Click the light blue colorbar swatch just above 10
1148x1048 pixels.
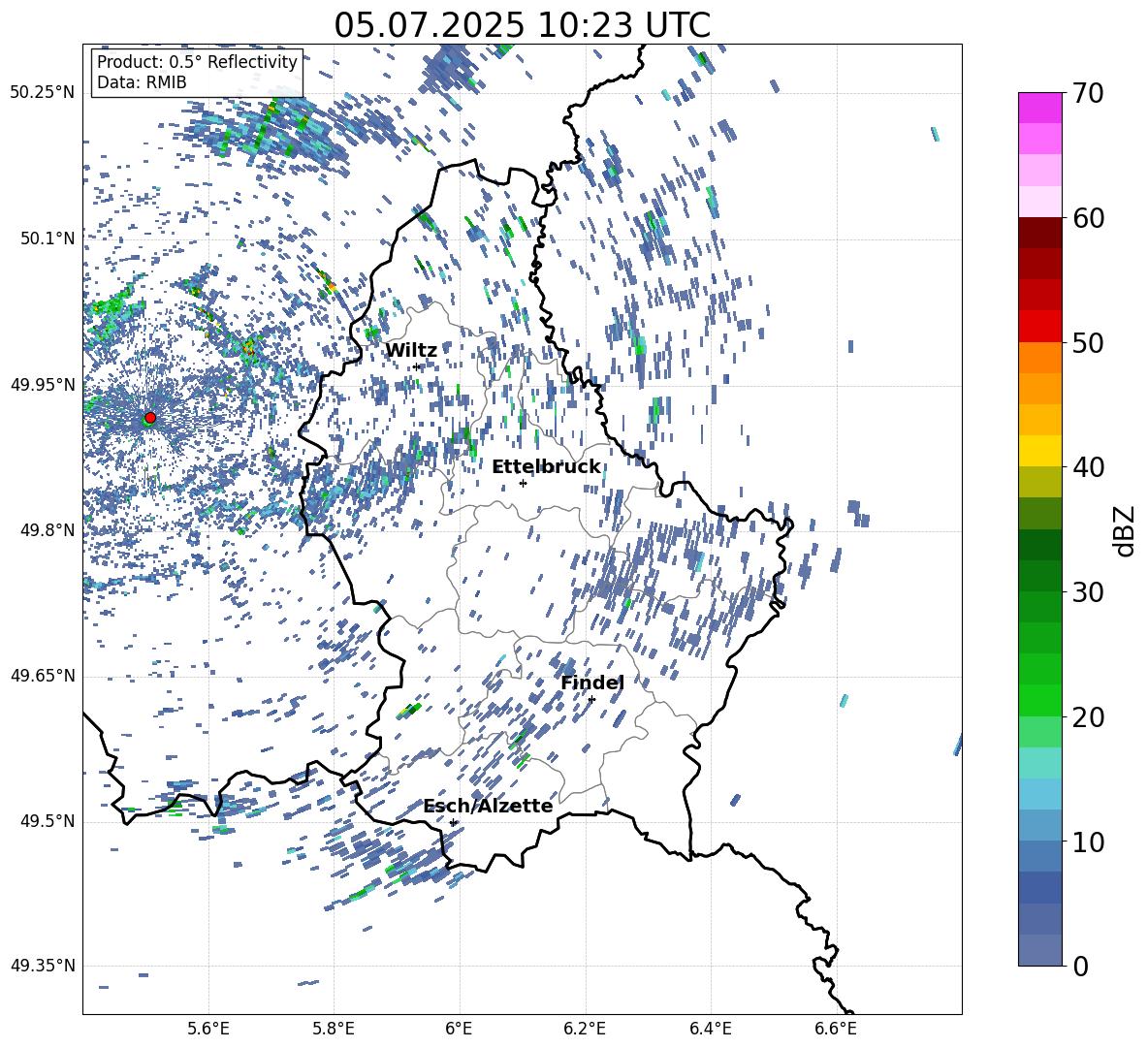(x=1039, y=826)
